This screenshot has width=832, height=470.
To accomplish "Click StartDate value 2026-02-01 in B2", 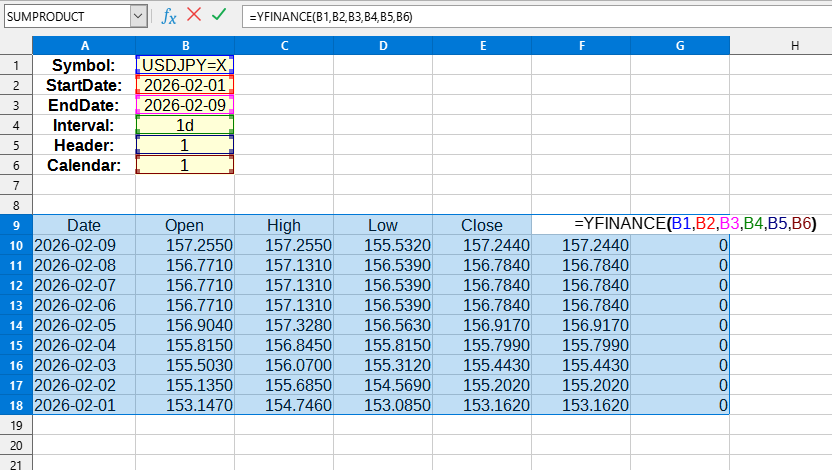I will tap(185, 85).
